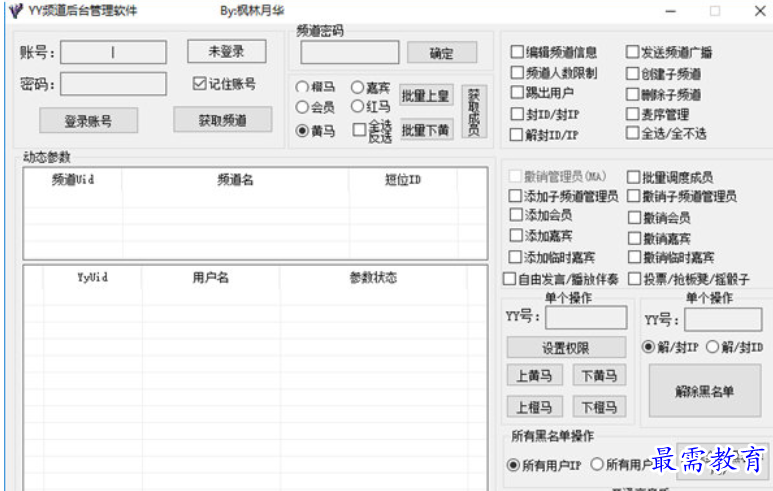Click the YyUid column header
The width and height of the screenshot is (773, 491).
coord(93,277)
